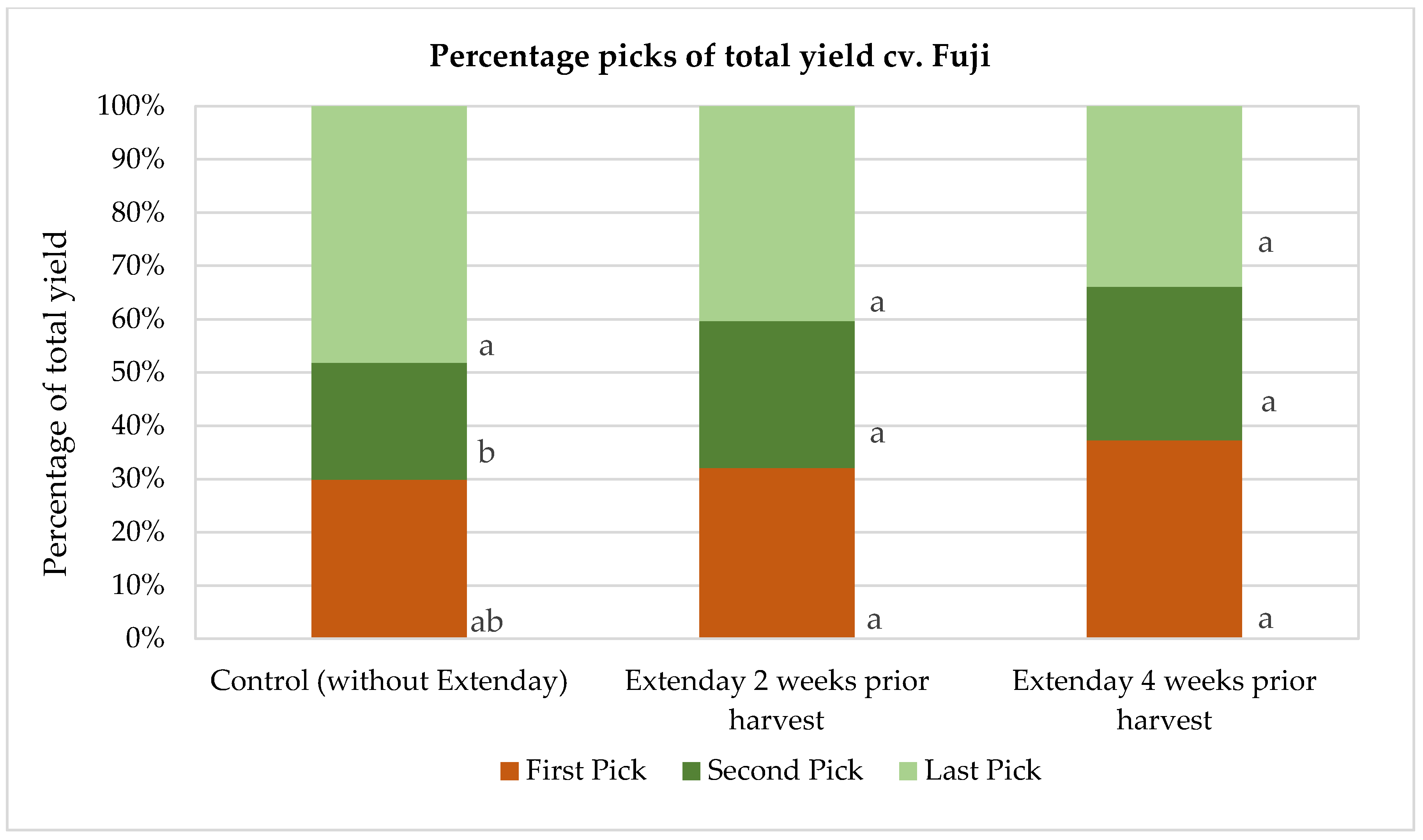Select the Last Pick segment of the 2-weeks bar
Screen dimensions: 1423x840
click(776, 213)
